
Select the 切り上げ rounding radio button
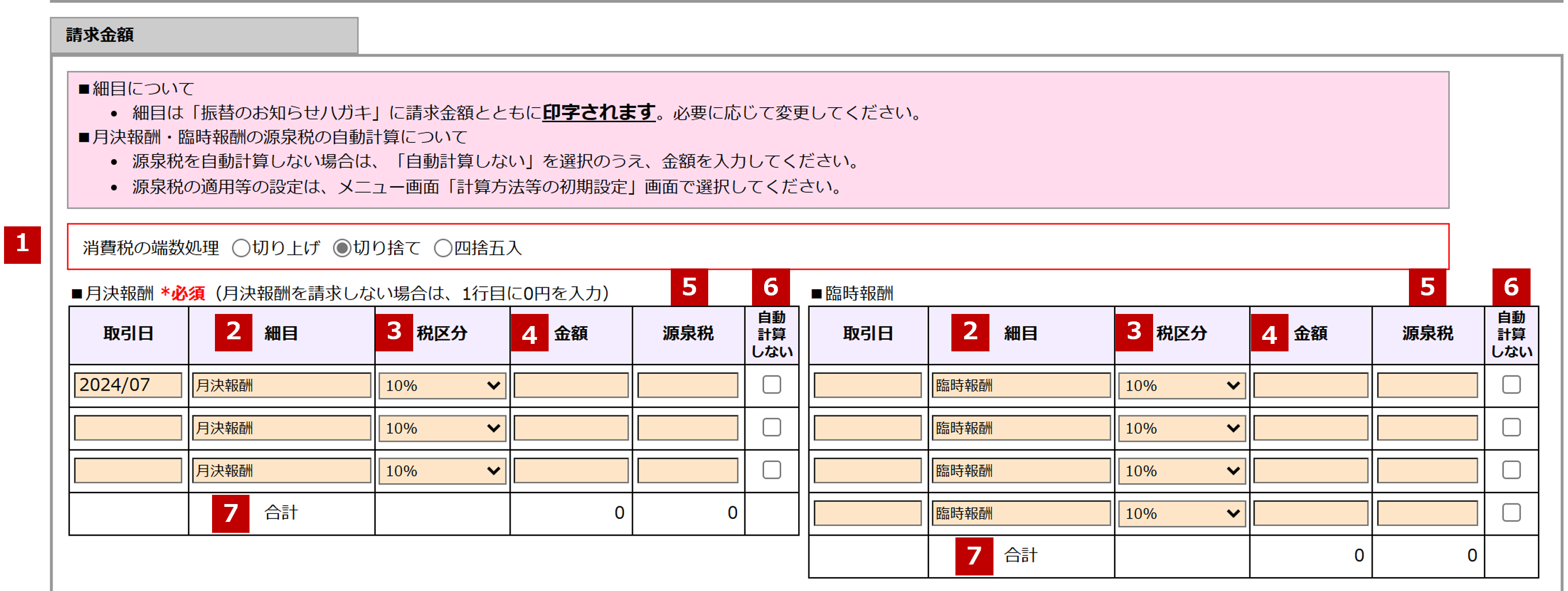243,248
